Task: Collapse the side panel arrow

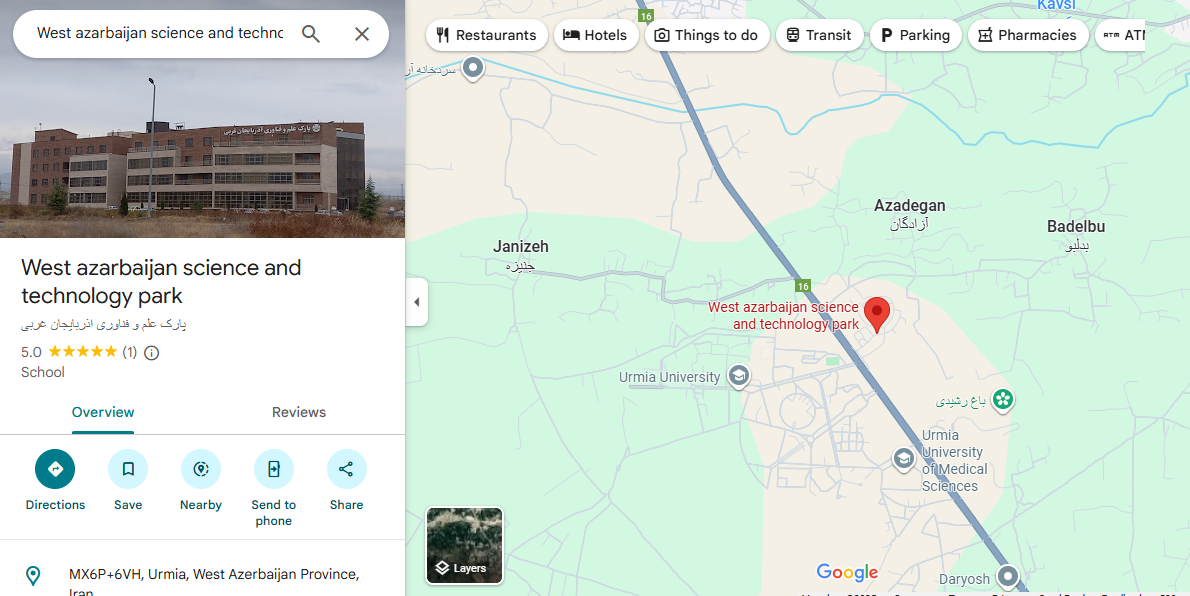Action: [x=416, y=301]
